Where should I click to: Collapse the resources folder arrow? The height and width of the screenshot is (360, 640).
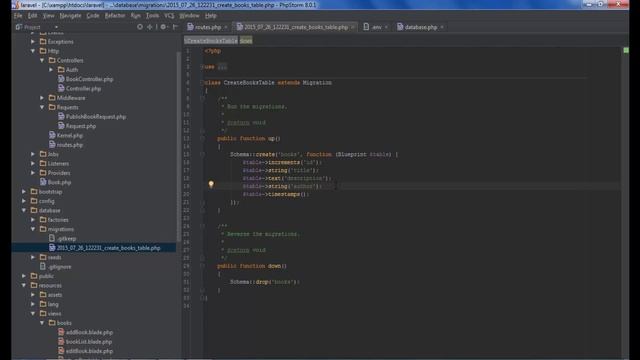pos(24,285)
